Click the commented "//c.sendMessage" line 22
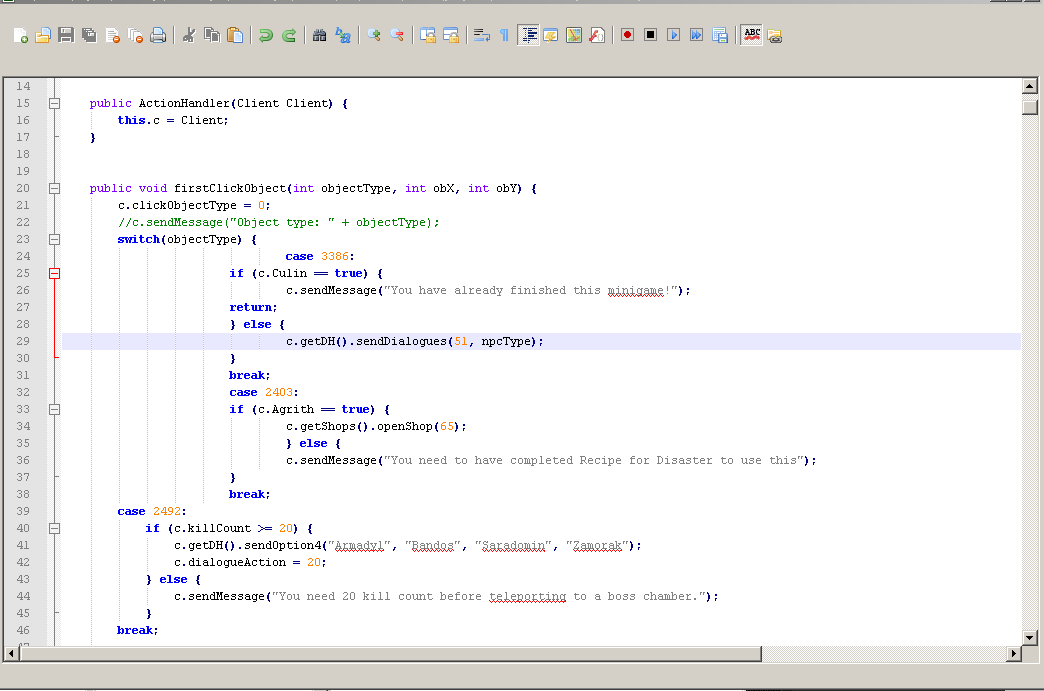This screenshot has height=691, width=1044. [x=278, y=222]
